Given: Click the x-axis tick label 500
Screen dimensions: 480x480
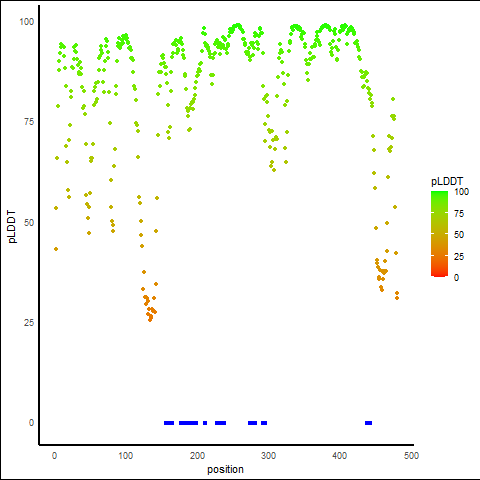Looking at the screenshot, I should coord(411,456).
